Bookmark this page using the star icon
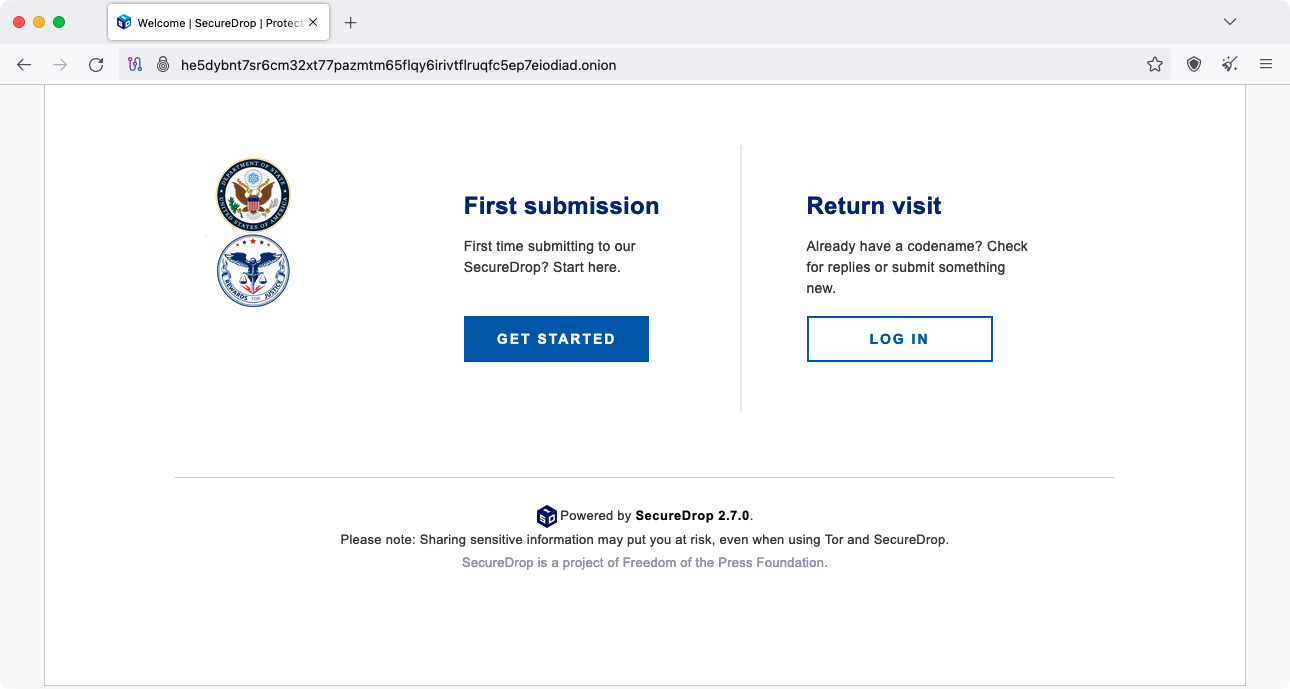Viewport: 1290px width, 689px height. click(1155, 64)
